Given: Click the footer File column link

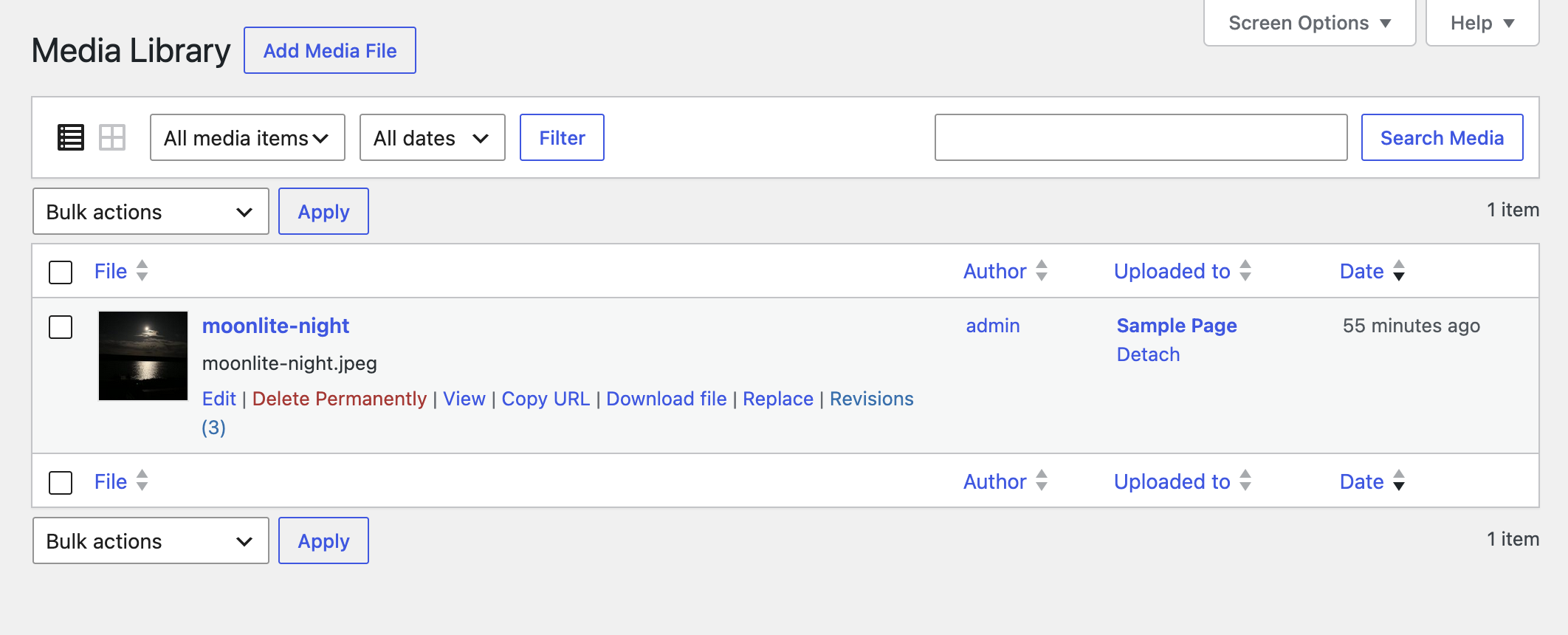Looking at the screenshot, I should (111, 481).
